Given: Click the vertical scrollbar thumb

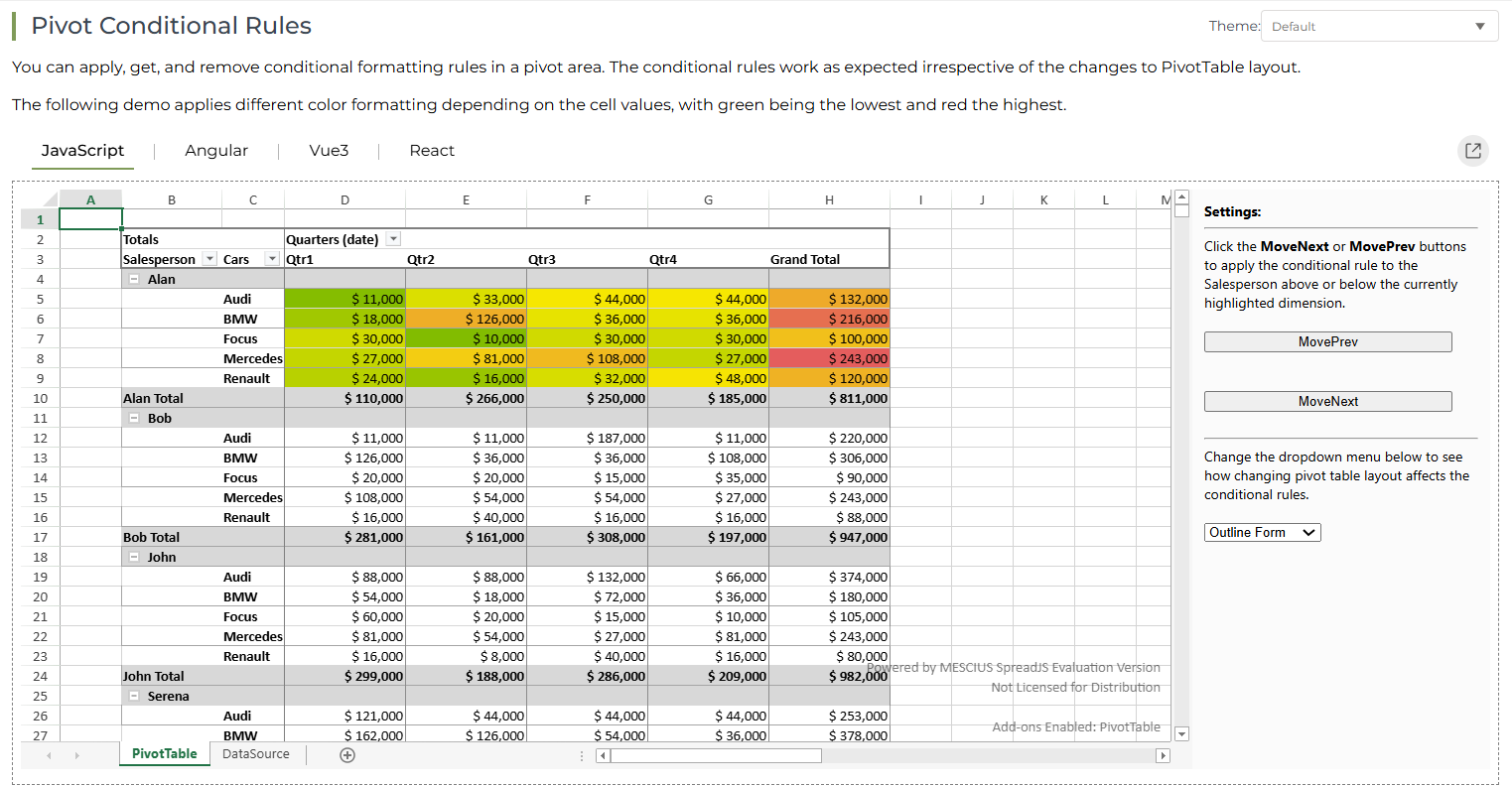Looking at the screenshot, I should tap(1181, 210).
